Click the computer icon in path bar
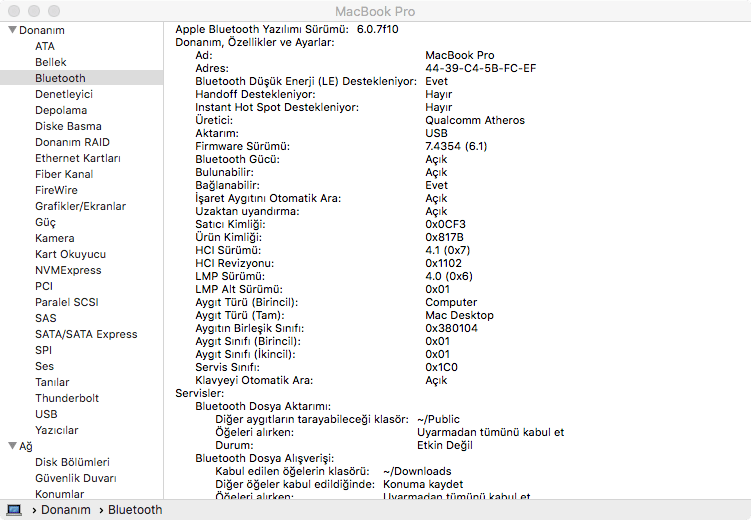The image size is (751, 520). tap(14, 510)
